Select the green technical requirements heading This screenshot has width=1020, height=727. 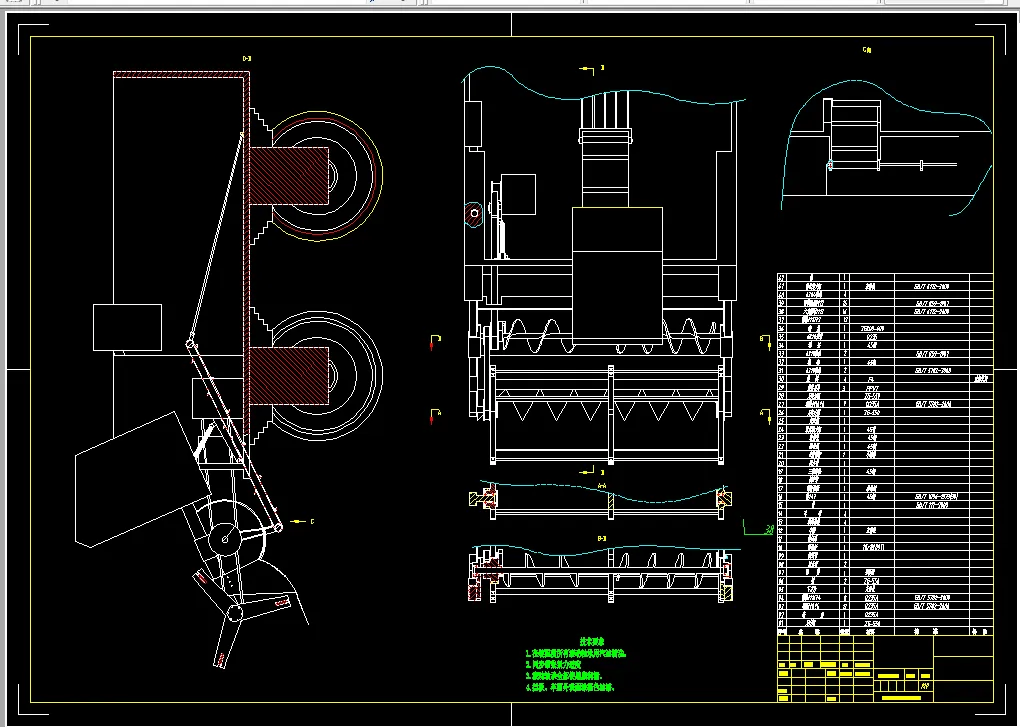pos(593,642)
